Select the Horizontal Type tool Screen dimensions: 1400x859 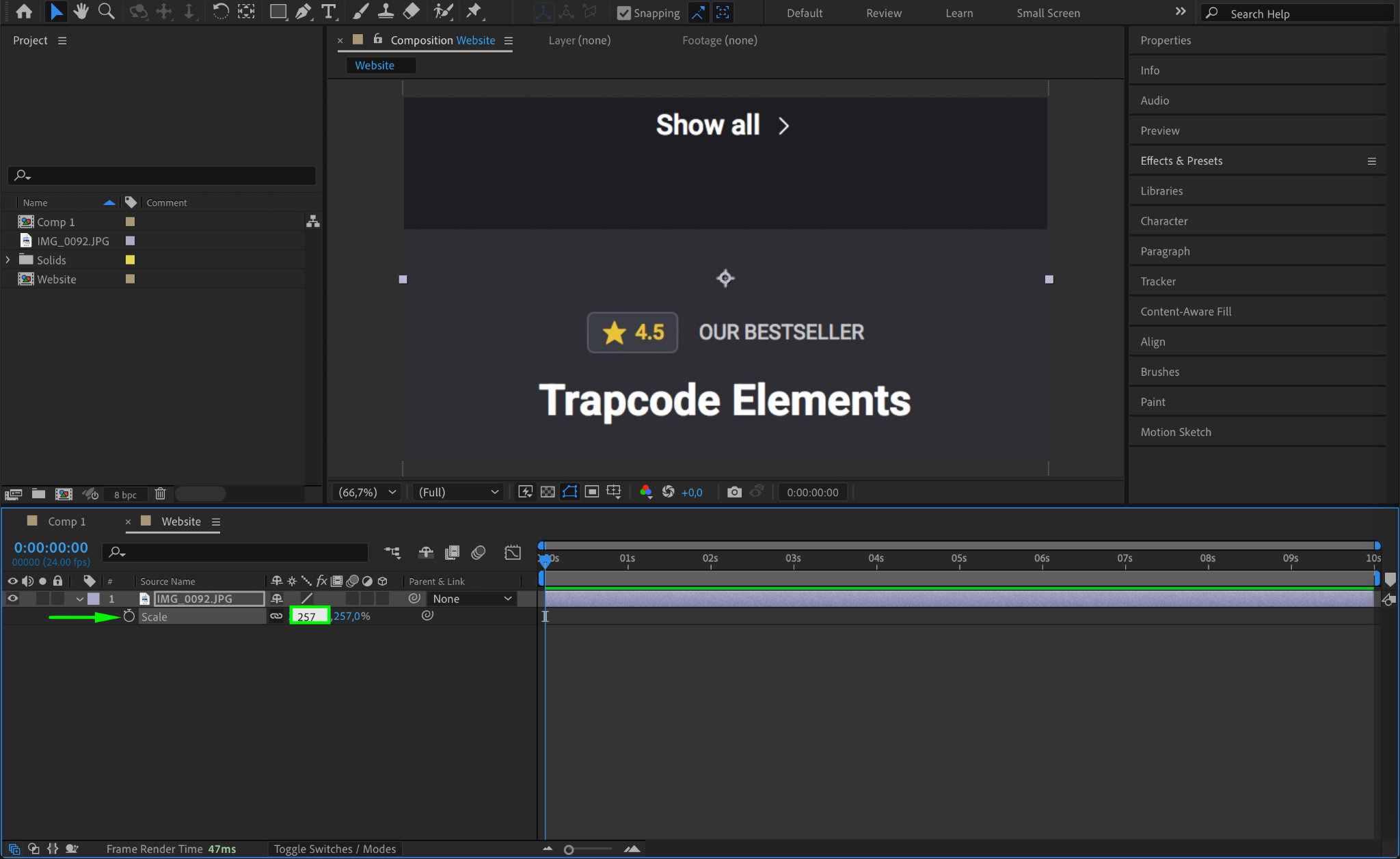pyautogui.click(x=329, y=12)
